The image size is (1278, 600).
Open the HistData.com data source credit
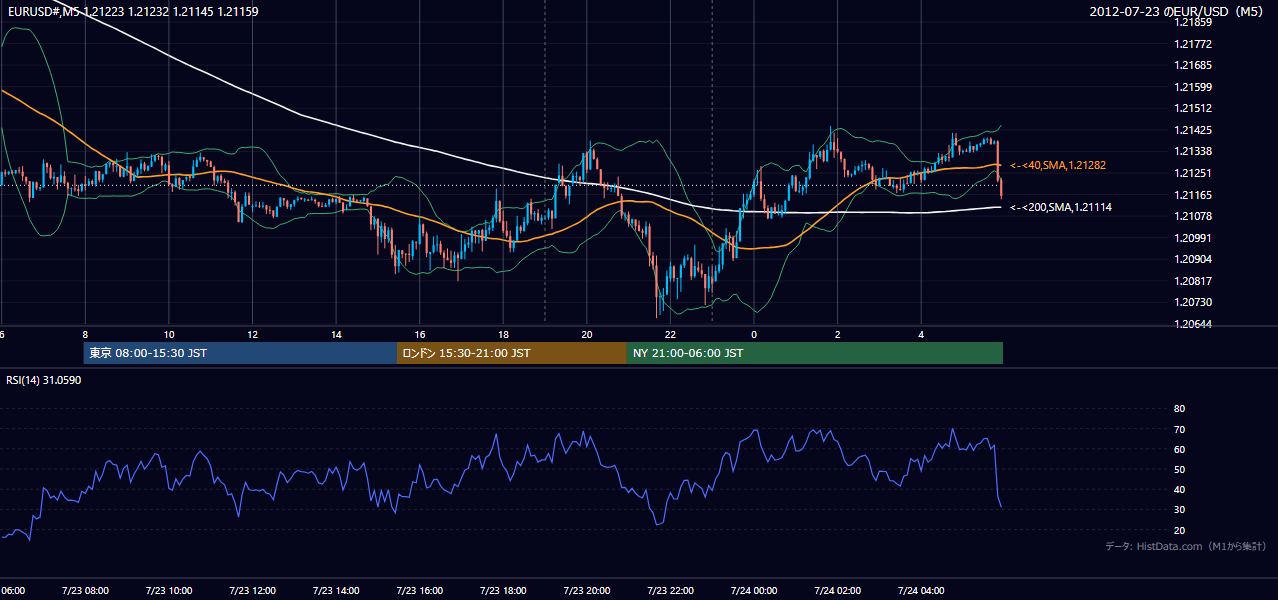pyautogui.click(x=1186, y=546)
